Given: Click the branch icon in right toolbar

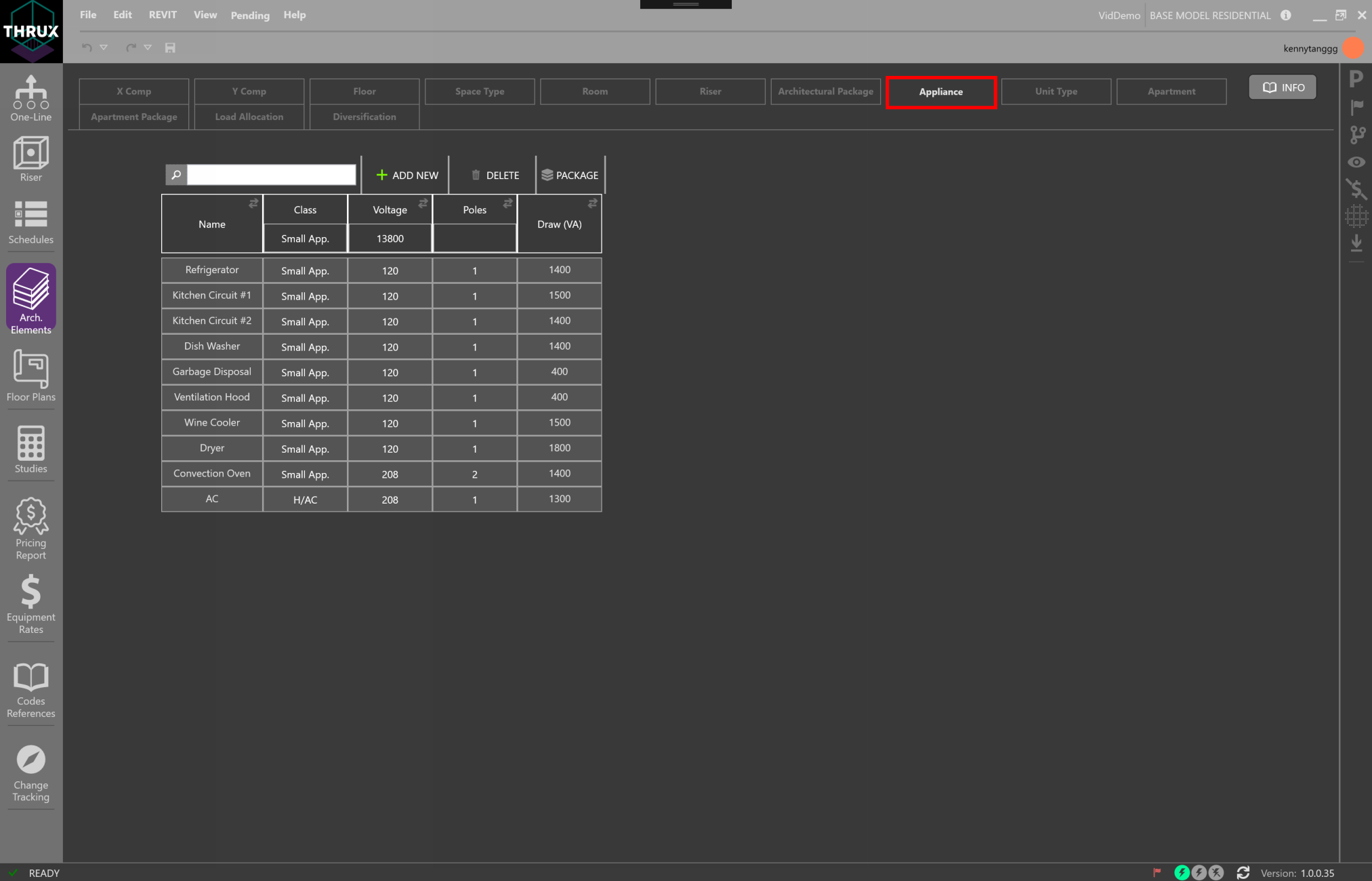Looking at the screenshot, I should click(x=1357, y=135).
